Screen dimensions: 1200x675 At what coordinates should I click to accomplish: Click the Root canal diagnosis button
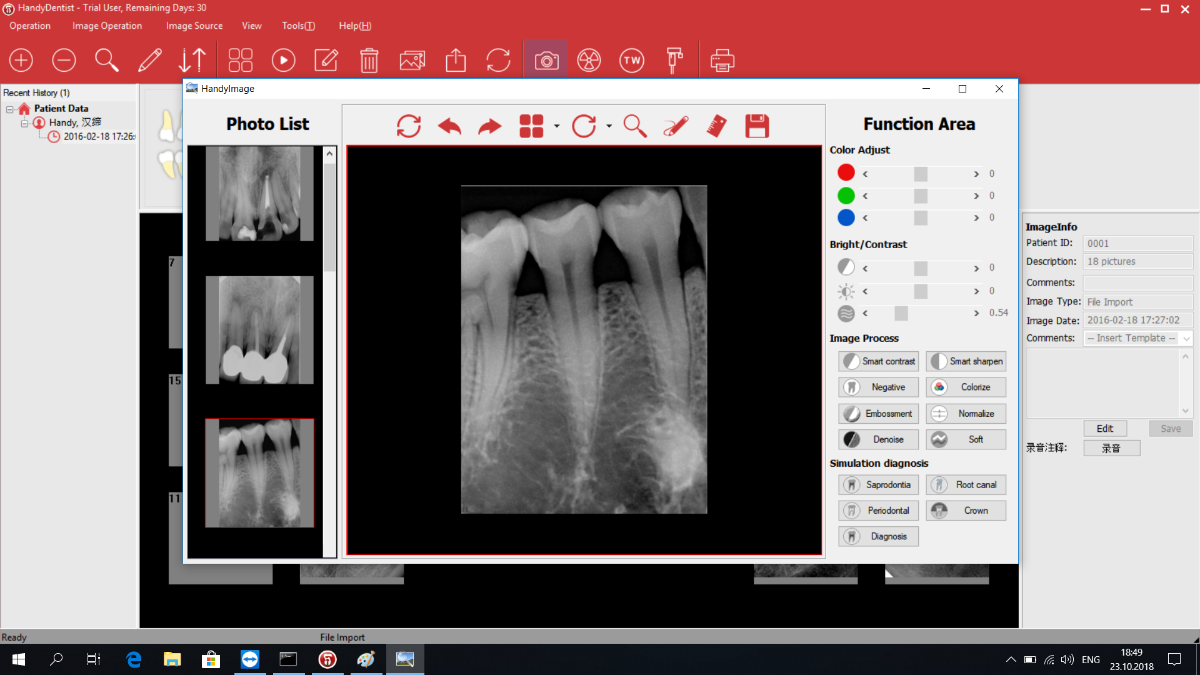point(965,485)
